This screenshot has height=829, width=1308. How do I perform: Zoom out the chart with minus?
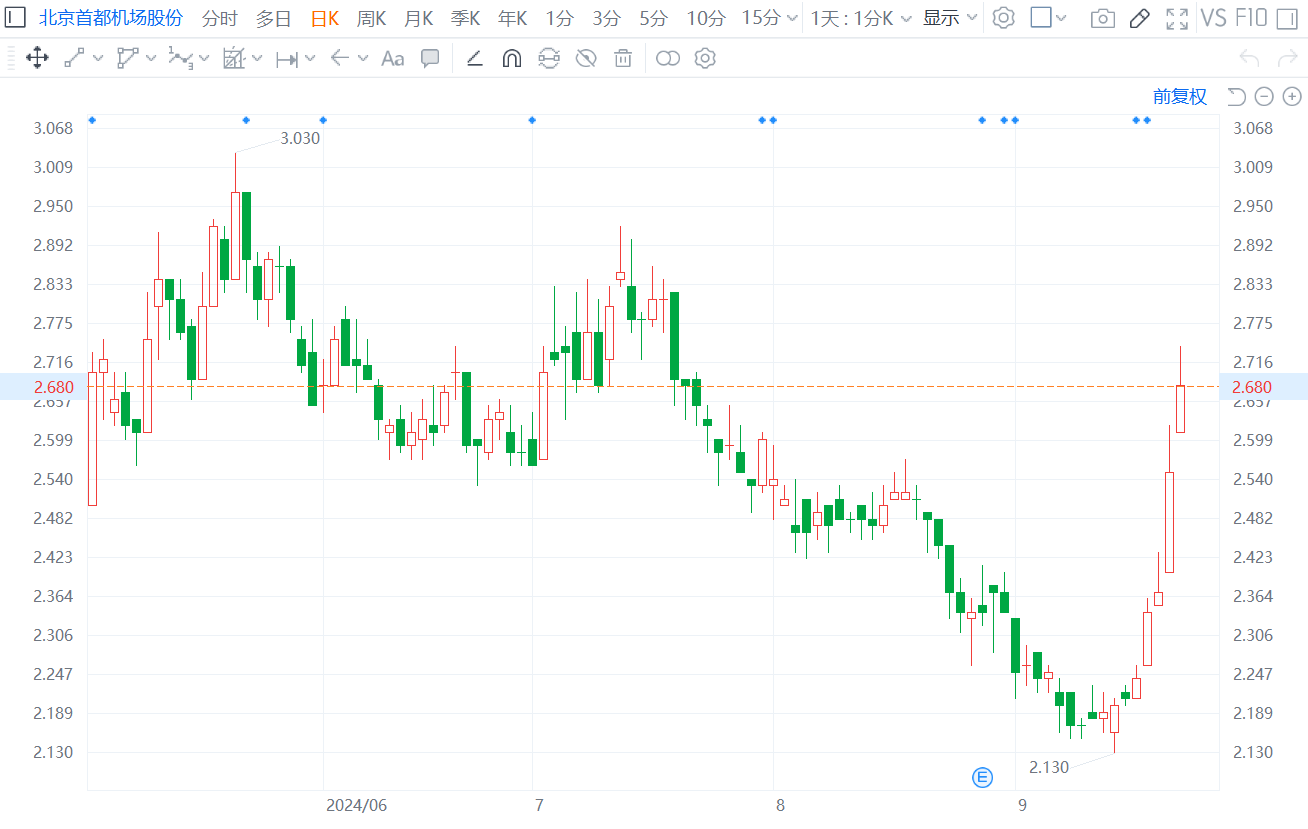[x=1264, y=96]
